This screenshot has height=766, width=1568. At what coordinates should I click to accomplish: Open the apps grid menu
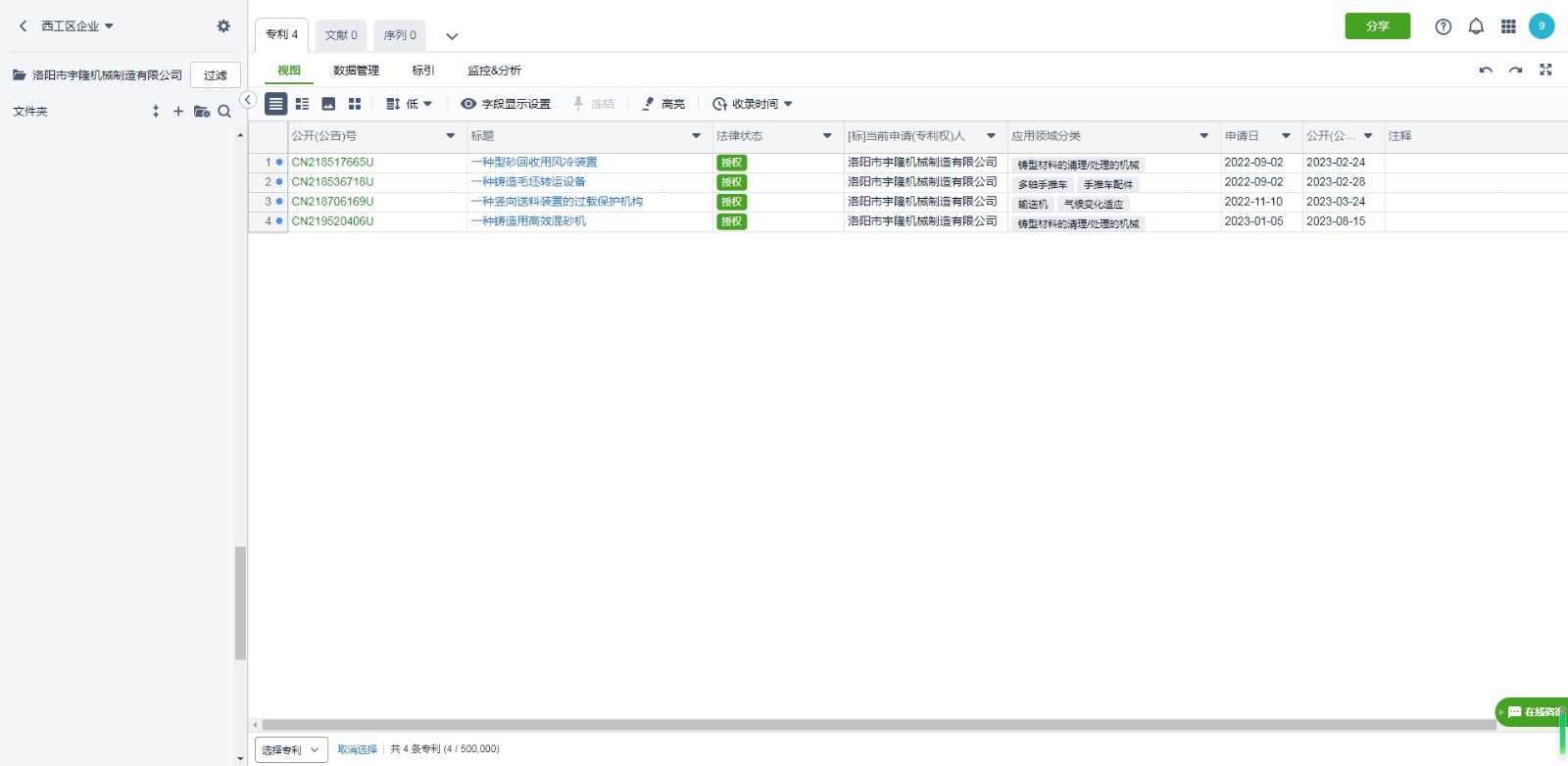pyautogui.click(x=1508, y=26)
